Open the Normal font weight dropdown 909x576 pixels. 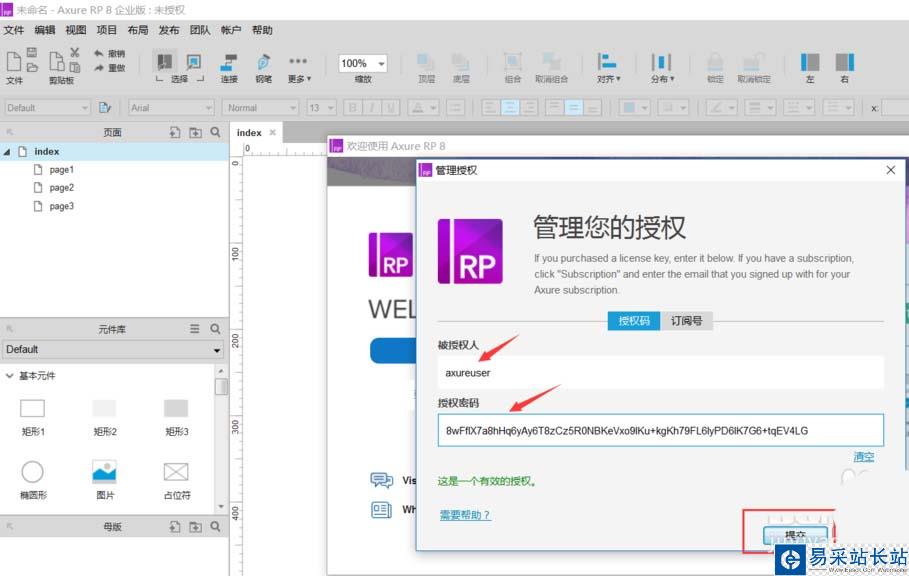click(260, 108)
